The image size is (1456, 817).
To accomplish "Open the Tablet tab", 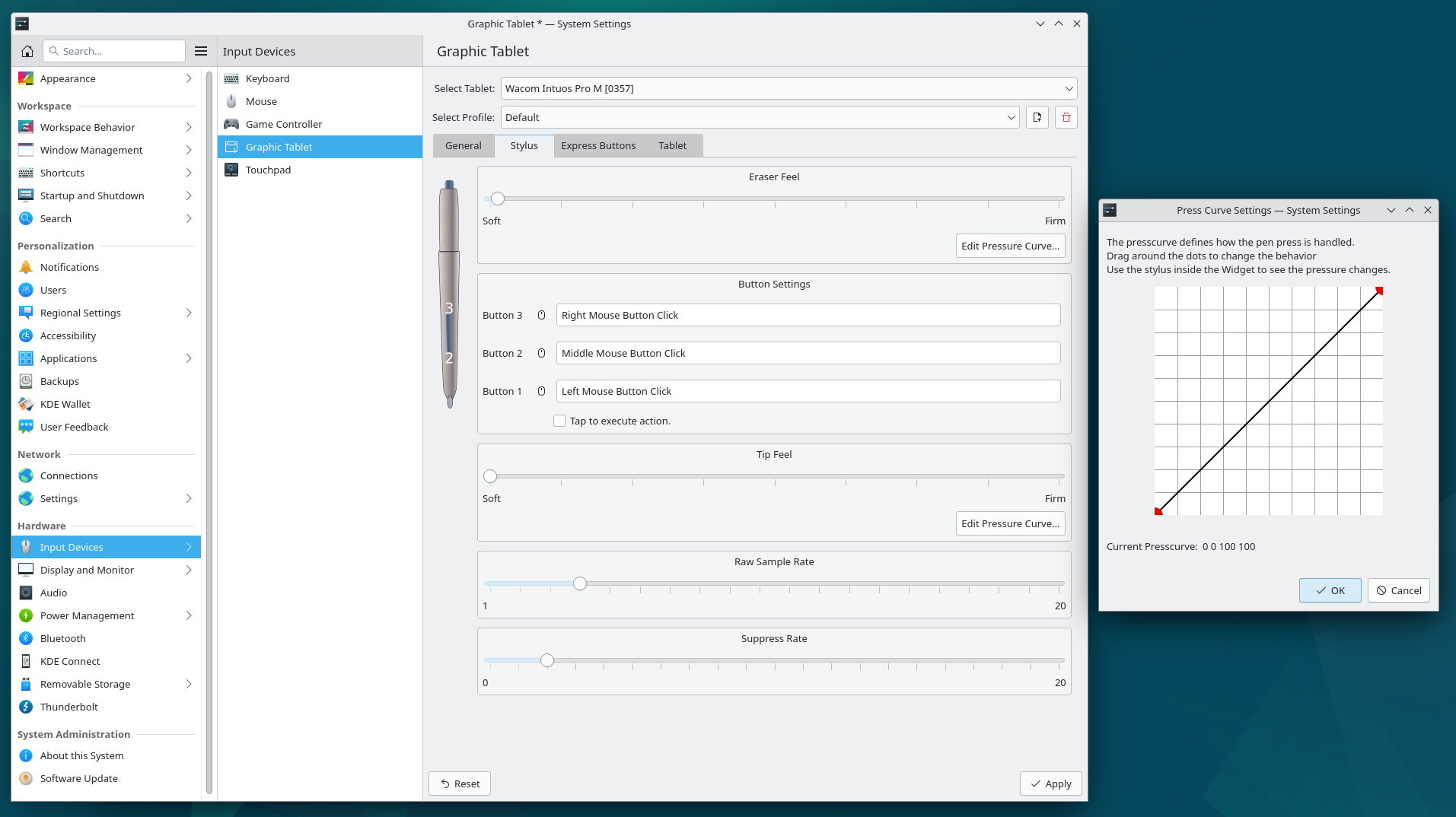I will pos(672,145).
